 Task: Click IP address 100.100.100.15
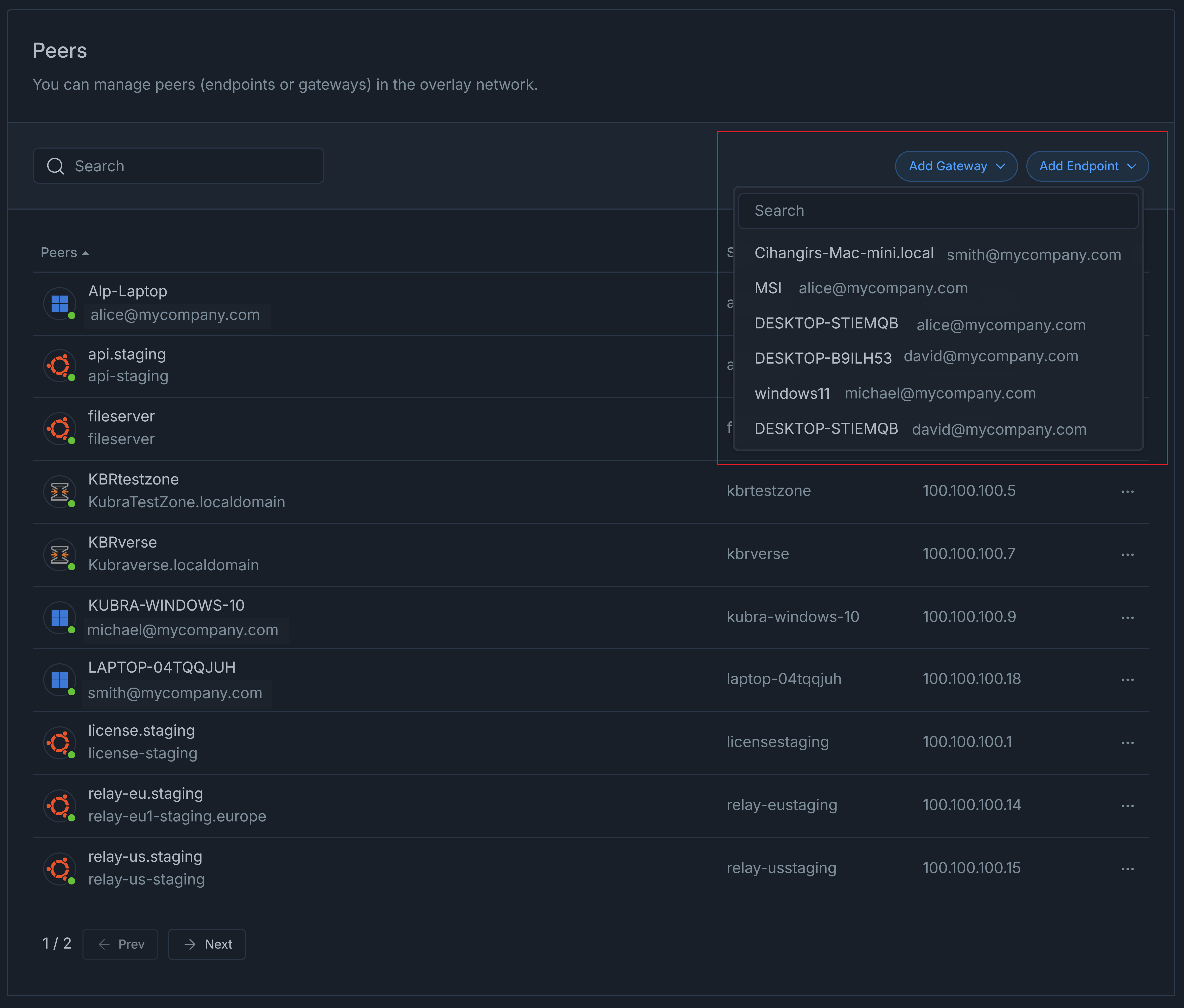(x=972, y=868)
